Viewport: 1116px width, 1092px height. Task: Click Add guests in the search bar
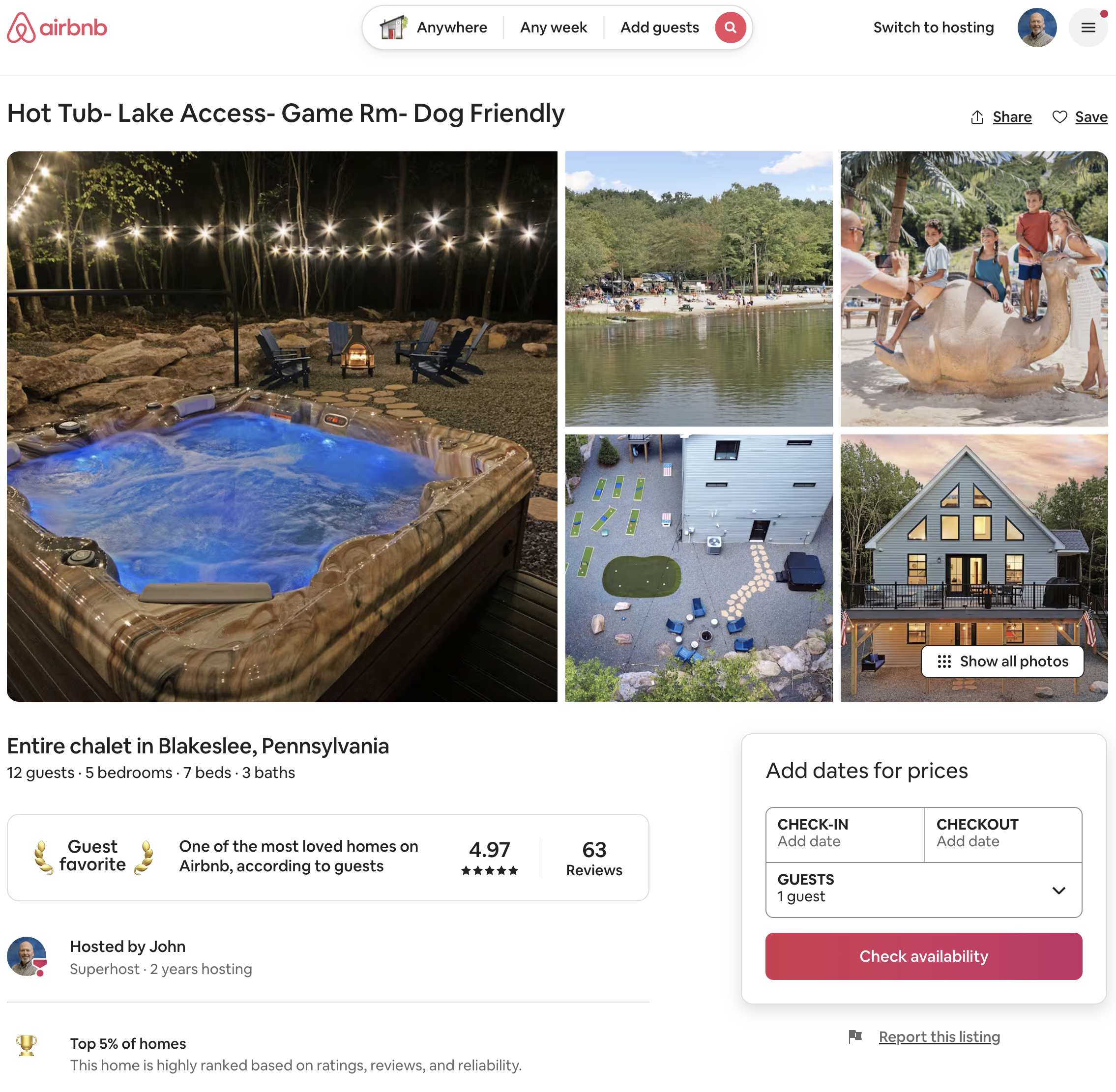click(x=659, y=28)
